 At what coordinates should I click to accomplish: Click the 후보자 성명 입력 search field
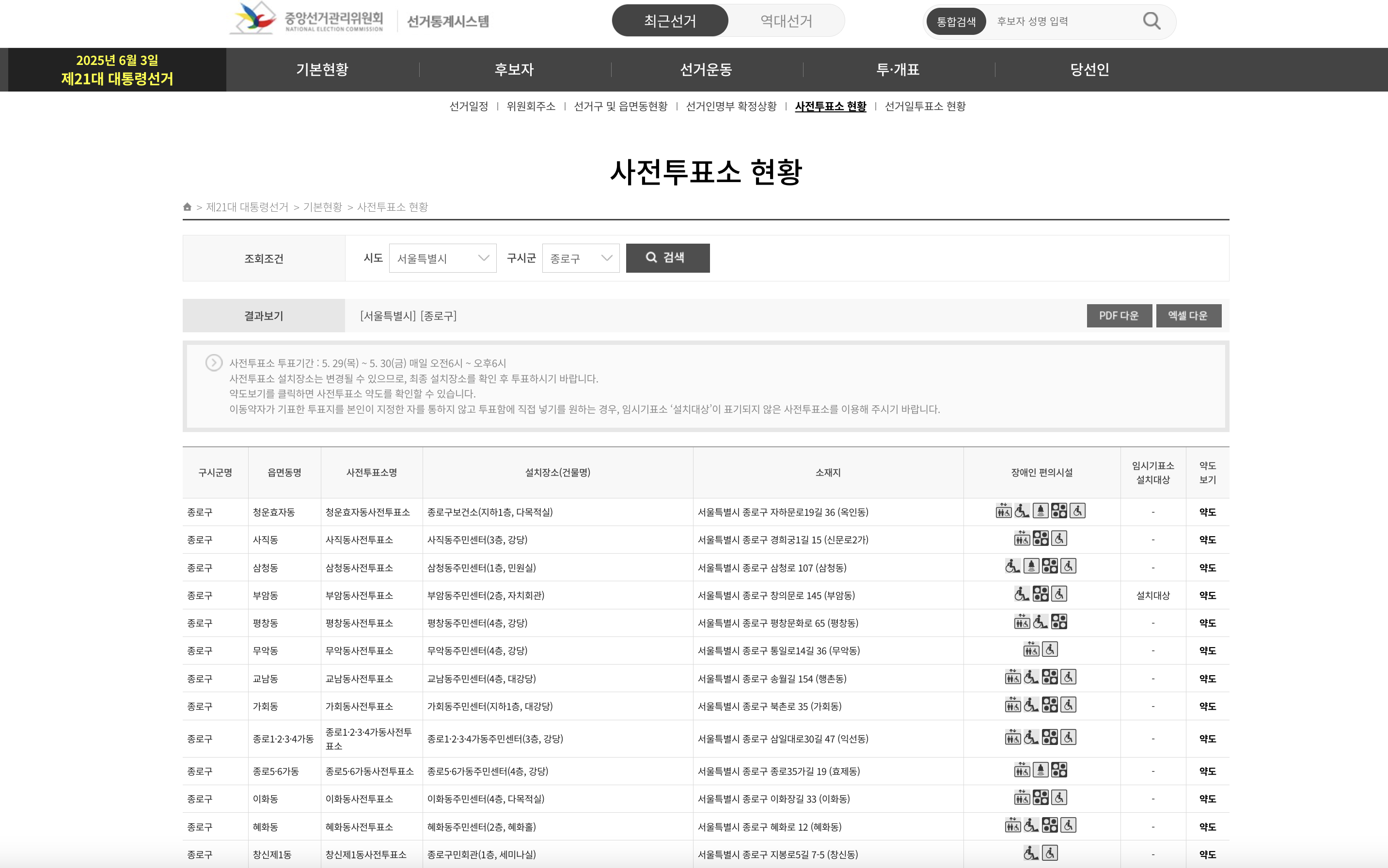tap(1062, 21)
